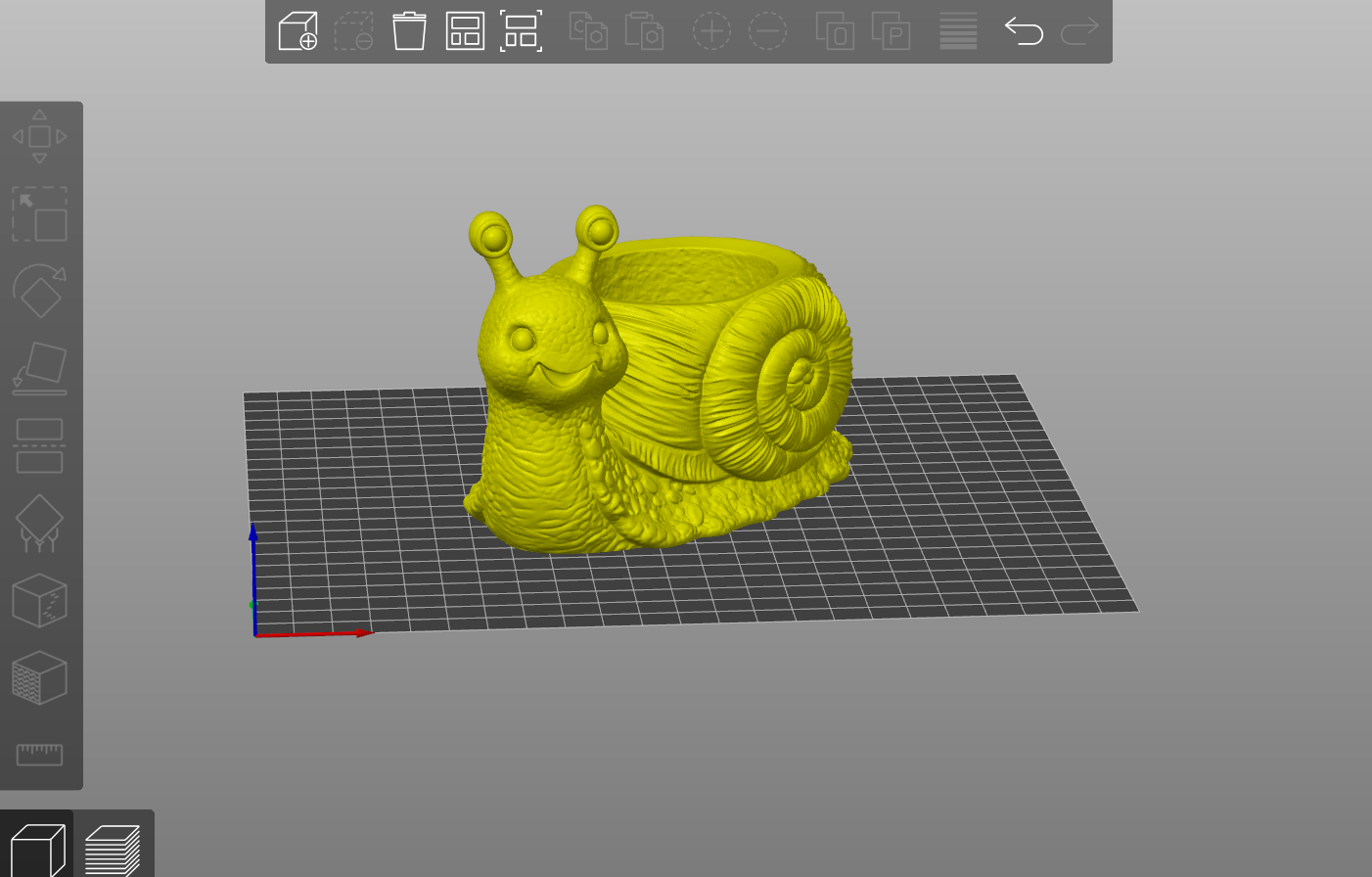Select the Move tool in left toolbar
This screenshot has width=1372, height=877.
pyautogui.click(x=39, y=136)
